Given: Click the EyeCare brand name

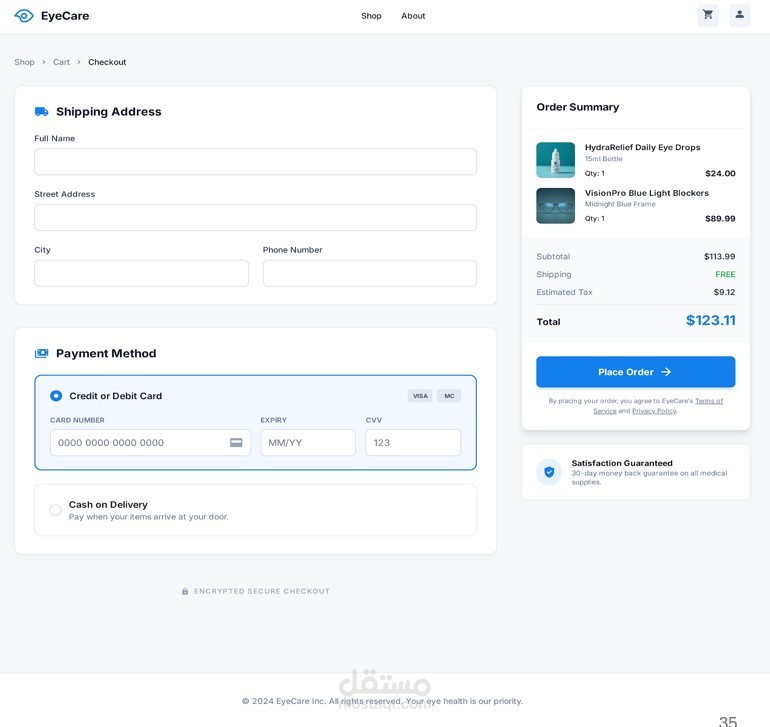Looking at the screenshot, I should [x=65, y=16].
